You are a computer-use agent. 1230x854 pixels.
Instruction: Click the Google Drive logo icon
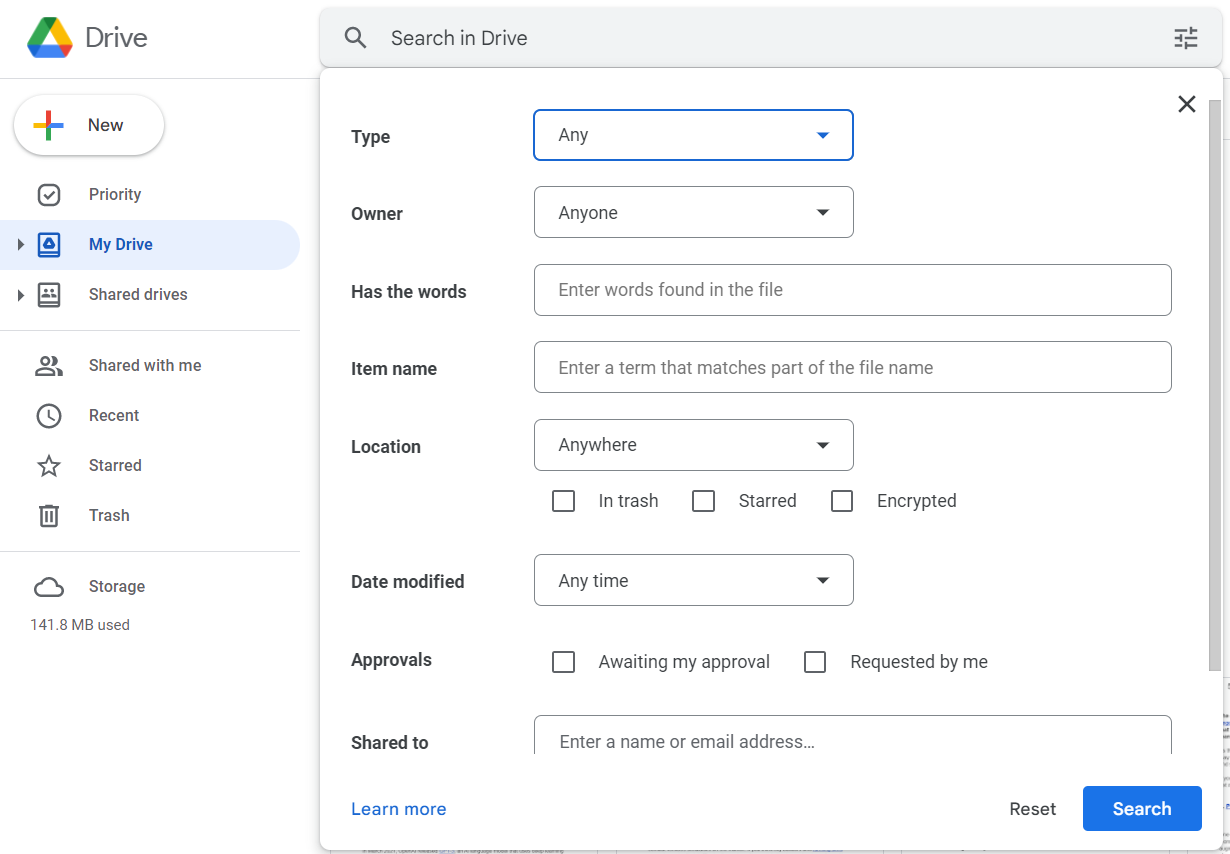pos(49,38)
